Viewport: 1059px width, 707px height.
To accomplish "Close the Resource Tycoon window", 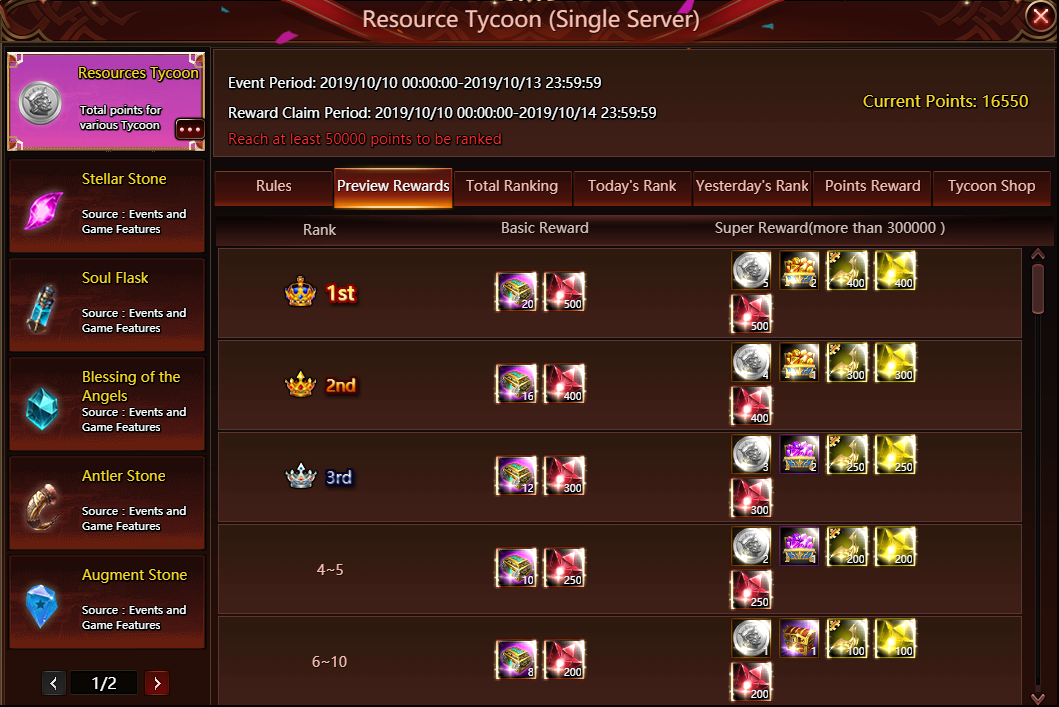I will coord(1040,16).
